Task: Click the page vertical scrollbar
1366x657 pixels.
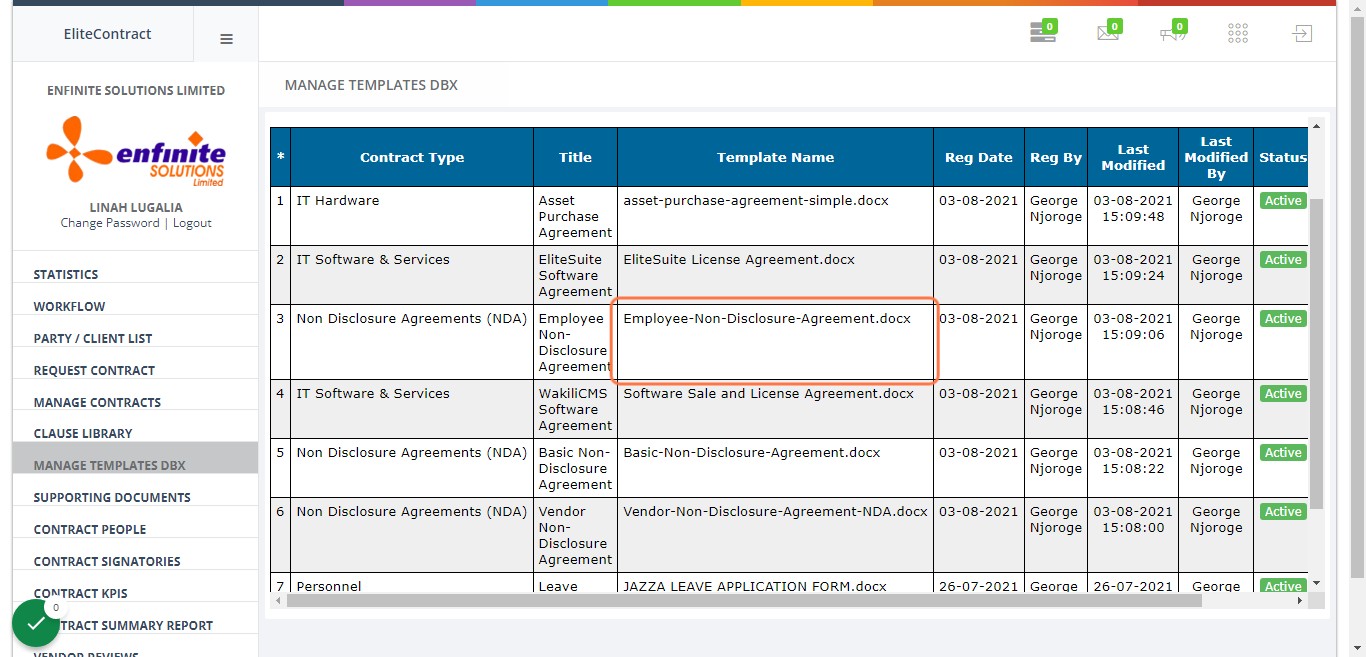Action: (x=1357, y=295)
